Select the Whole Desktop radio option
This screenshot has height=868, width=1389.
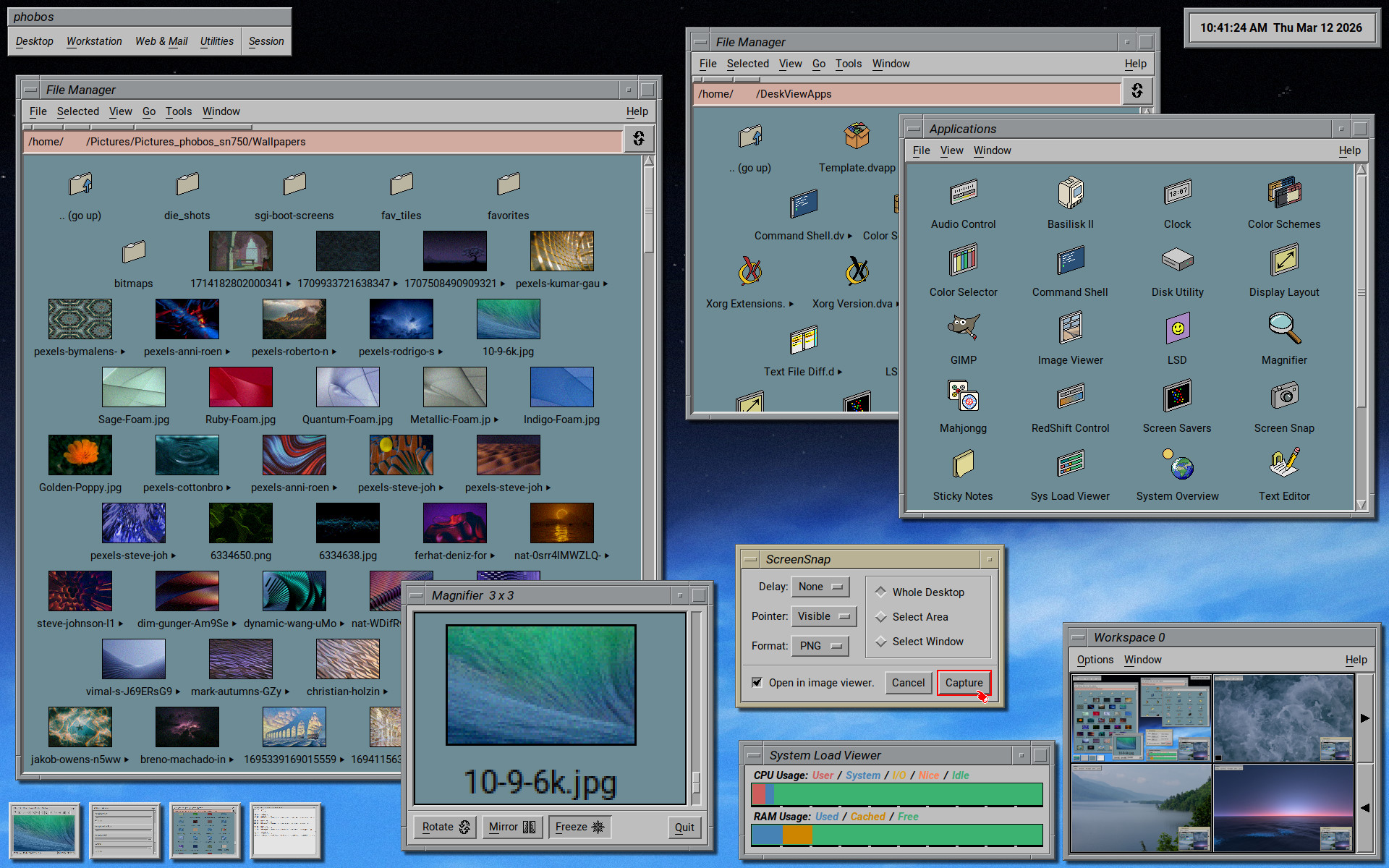[x=880, y=592]
